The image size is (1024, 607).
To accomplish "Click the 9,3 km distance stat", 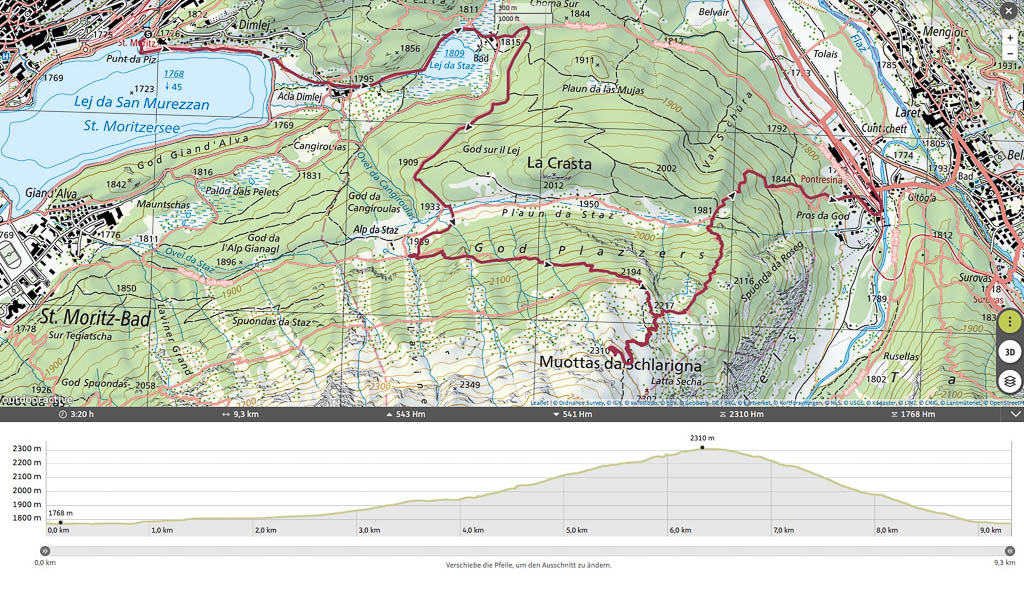I will click(x=240, y=414).
